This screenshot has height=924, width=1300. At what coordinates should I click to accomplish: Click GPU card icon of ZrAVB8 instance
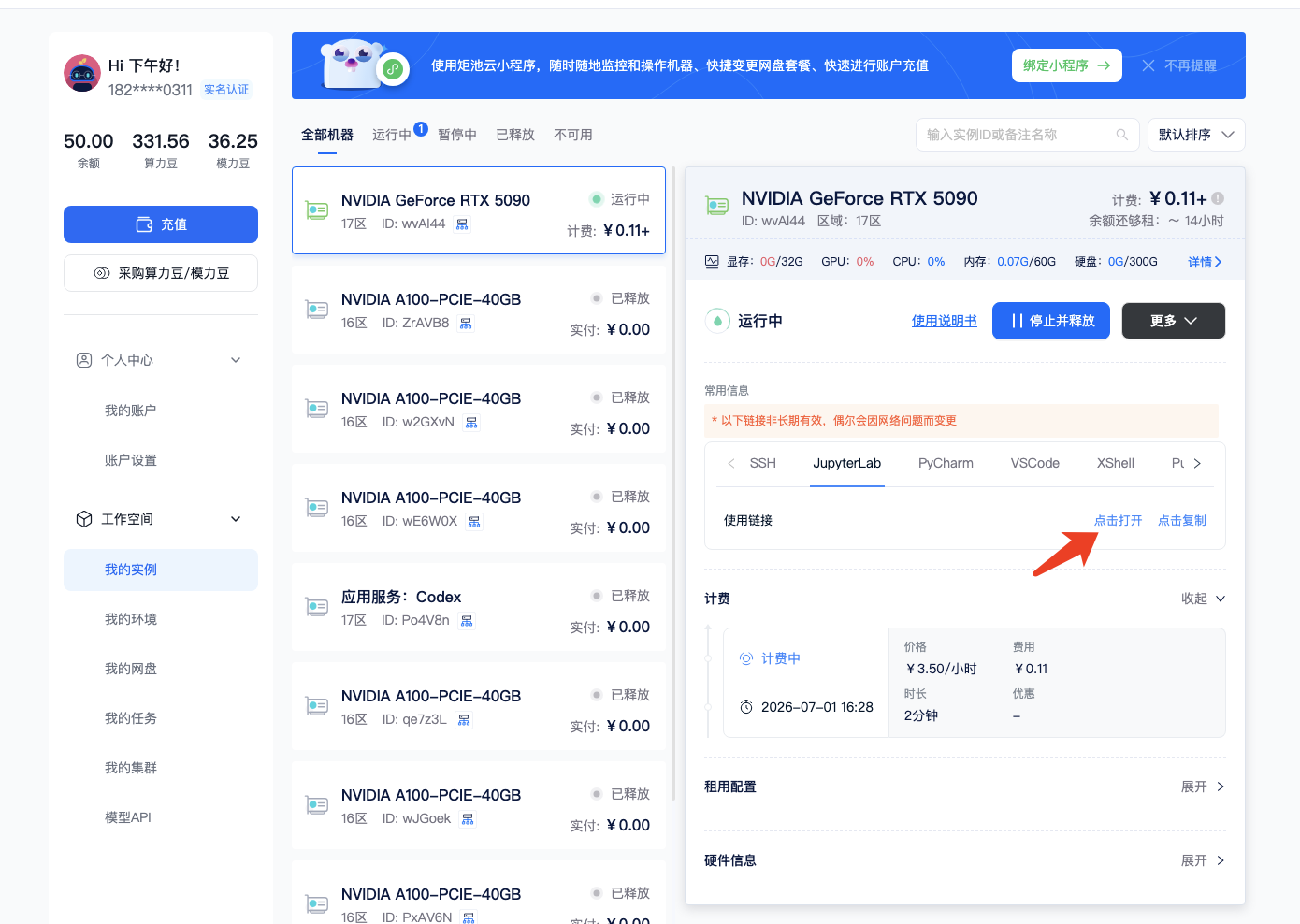coord(317,310)
